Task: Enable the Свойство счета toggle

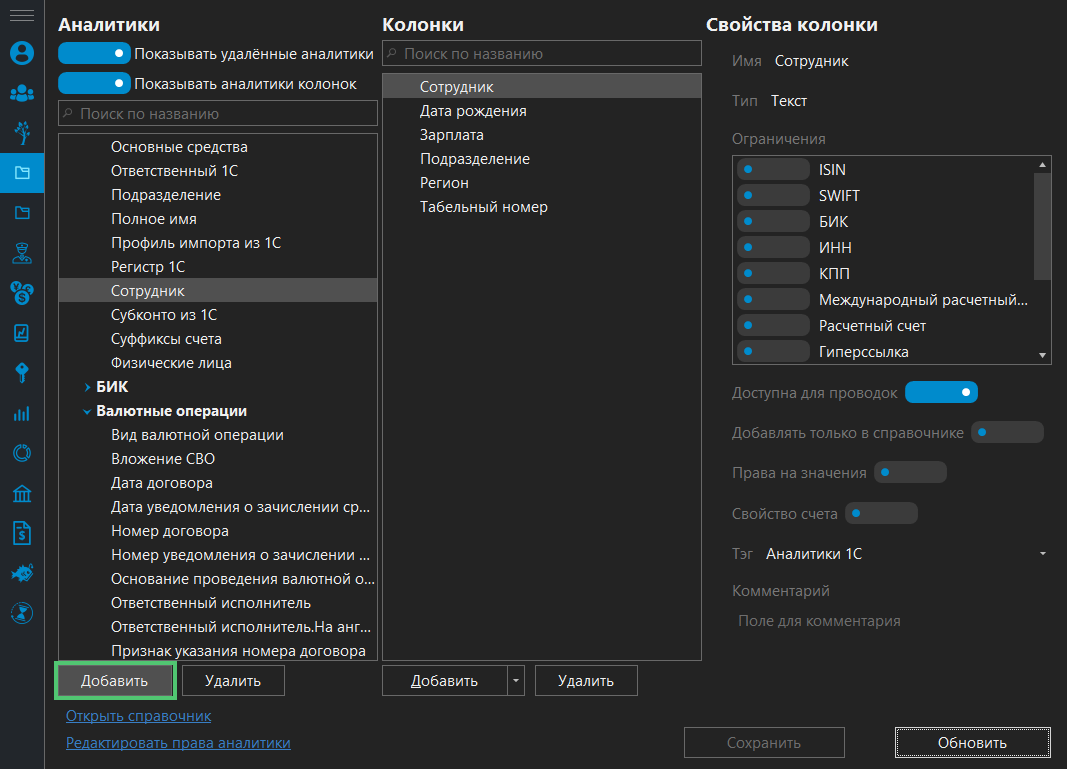Action: [x=881, y=512]
